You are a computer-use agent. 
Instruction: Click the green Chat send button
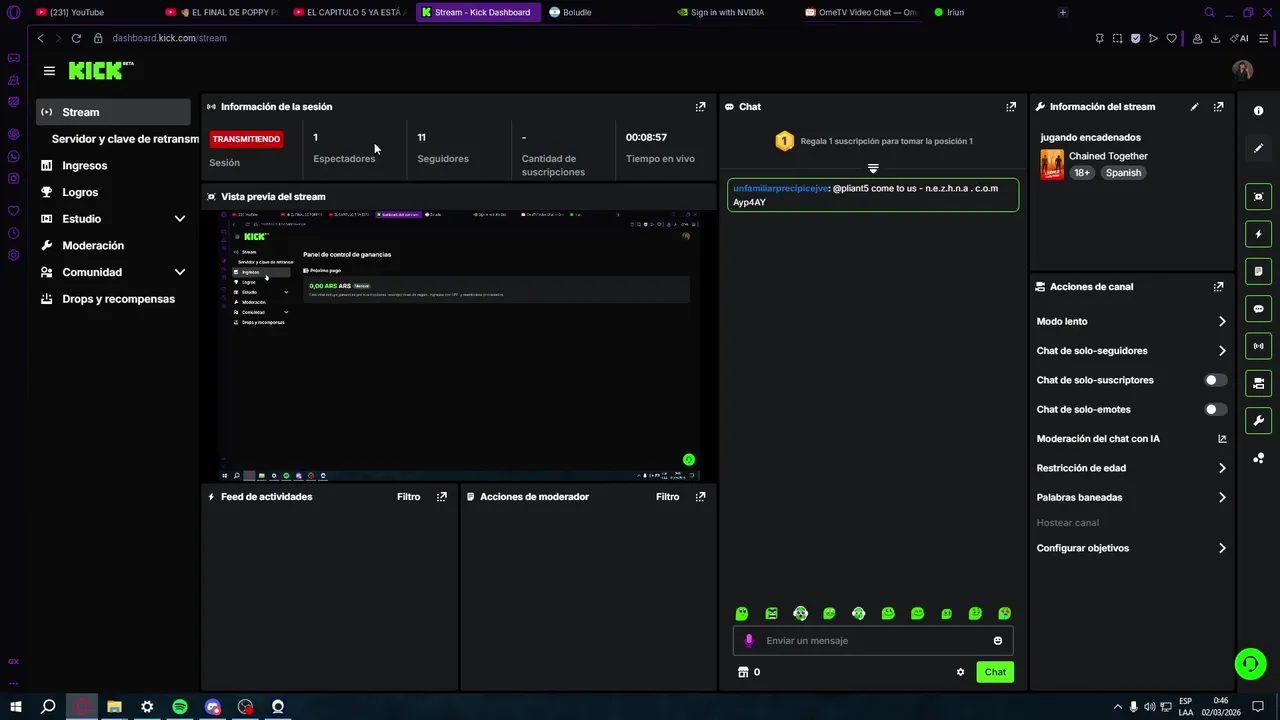[995, 672]
